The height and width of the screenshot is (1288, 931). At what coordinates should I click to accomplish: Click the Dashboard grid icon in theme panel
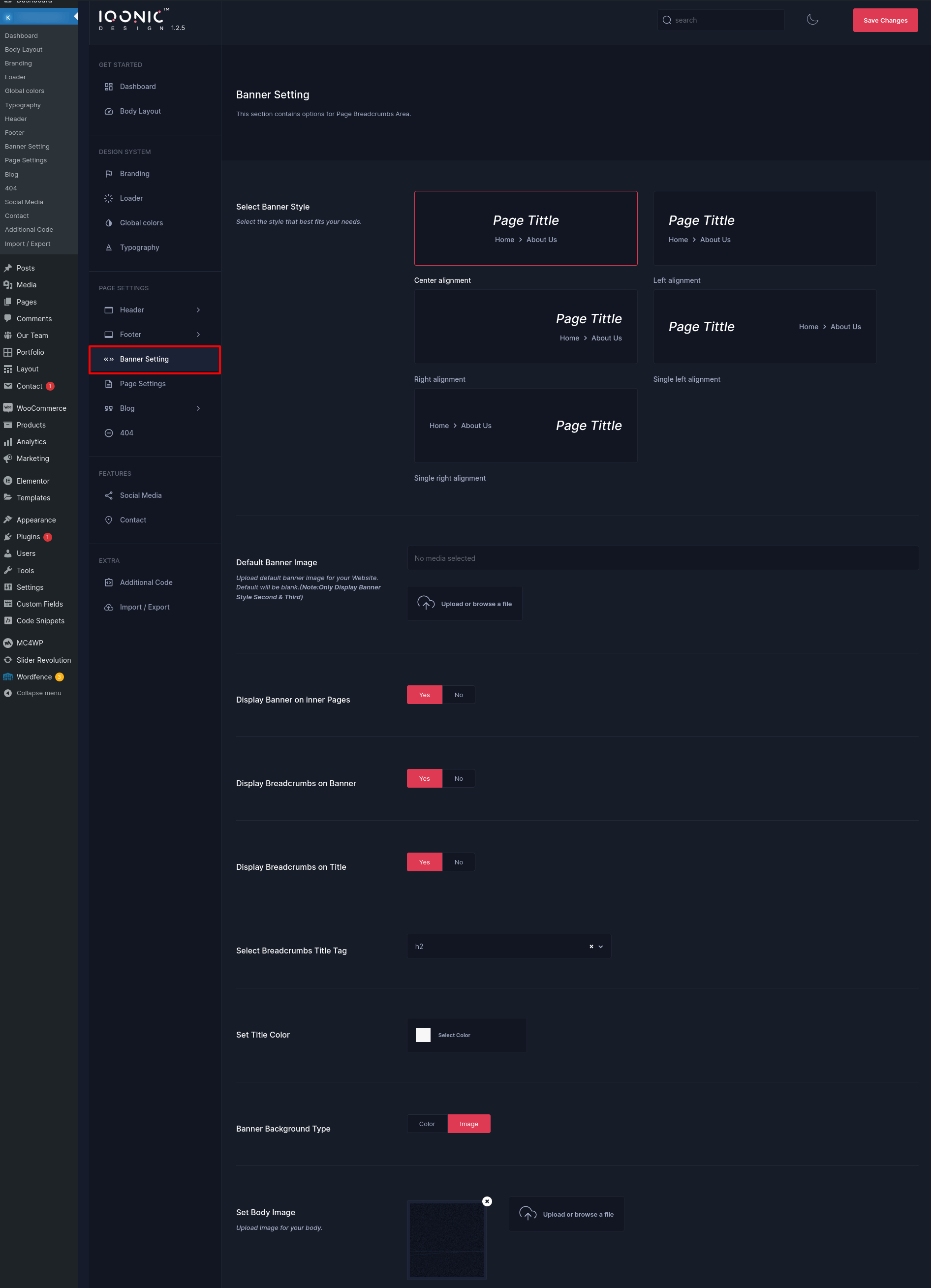(x=108, y=87)
